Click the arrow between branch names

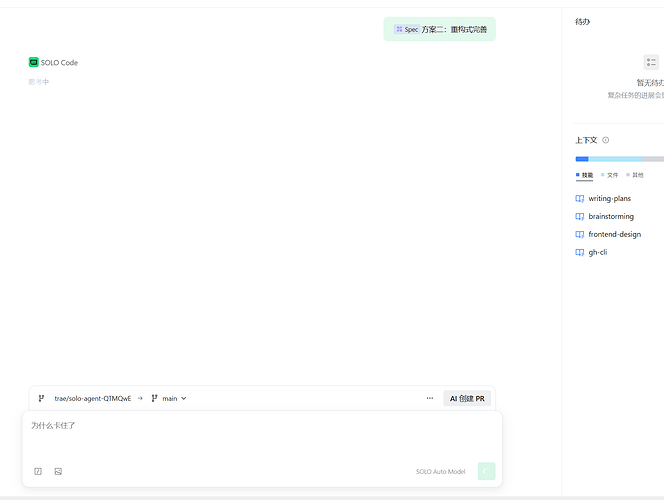click(x=140, y=398)
